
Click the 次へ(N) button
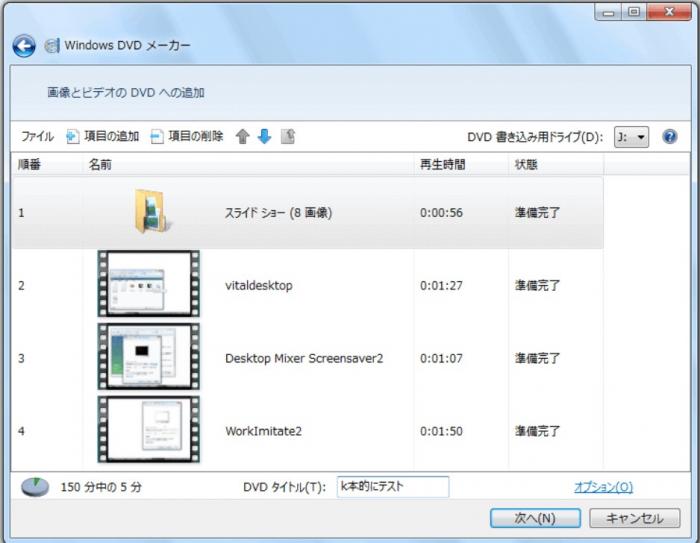point(535,518)
